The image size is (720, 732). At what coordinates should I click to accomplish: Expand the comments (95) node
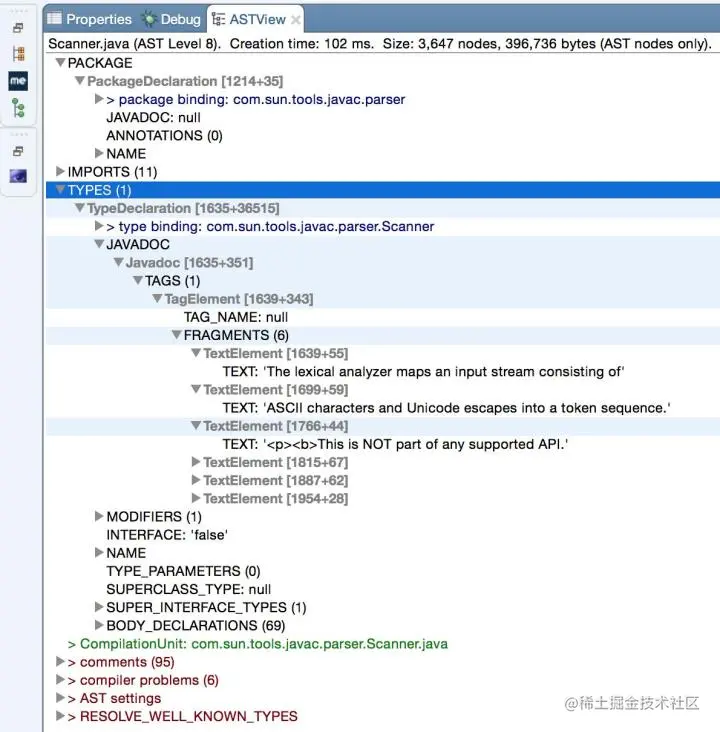pos(60,661)
